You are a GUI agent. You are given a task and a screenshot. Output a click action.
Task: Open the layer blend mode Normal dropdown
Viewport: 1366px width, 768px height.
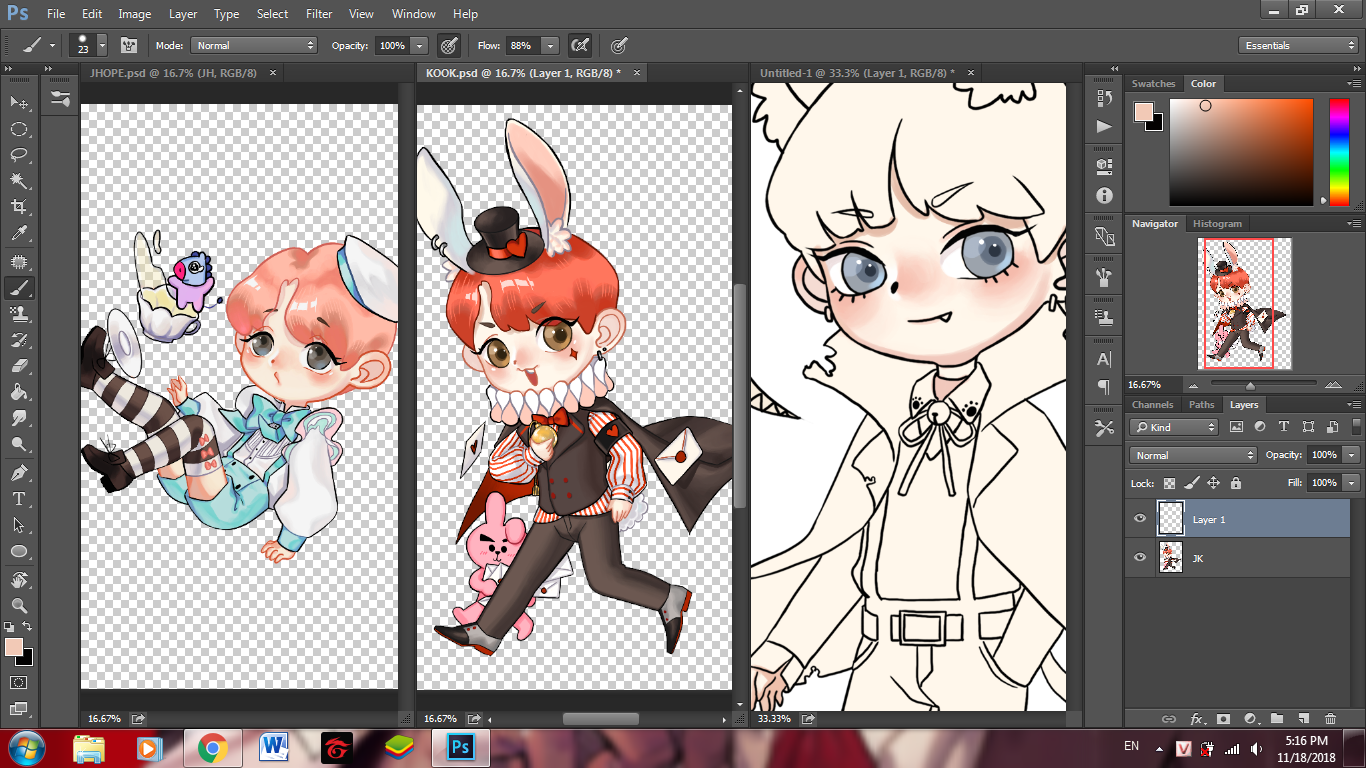click(x=1193, y=455)
